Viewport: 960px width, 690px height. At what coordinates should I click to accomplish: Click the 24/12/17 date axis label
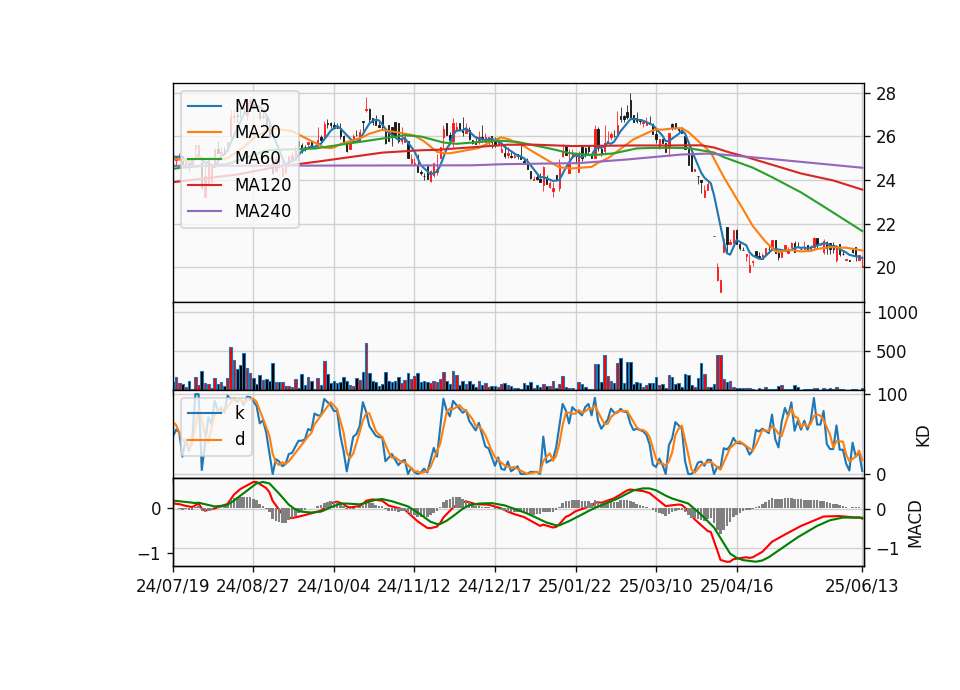(495, 587)
